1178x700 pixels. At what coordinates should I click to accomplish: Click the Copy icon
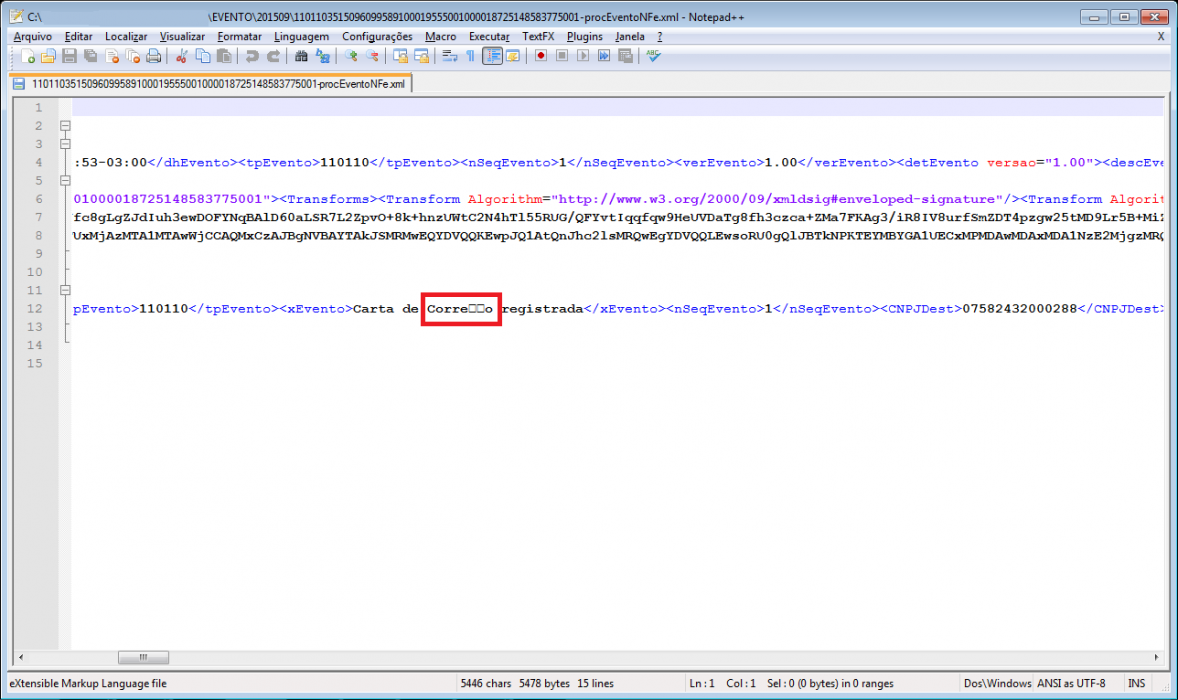[x=203, y=56]
